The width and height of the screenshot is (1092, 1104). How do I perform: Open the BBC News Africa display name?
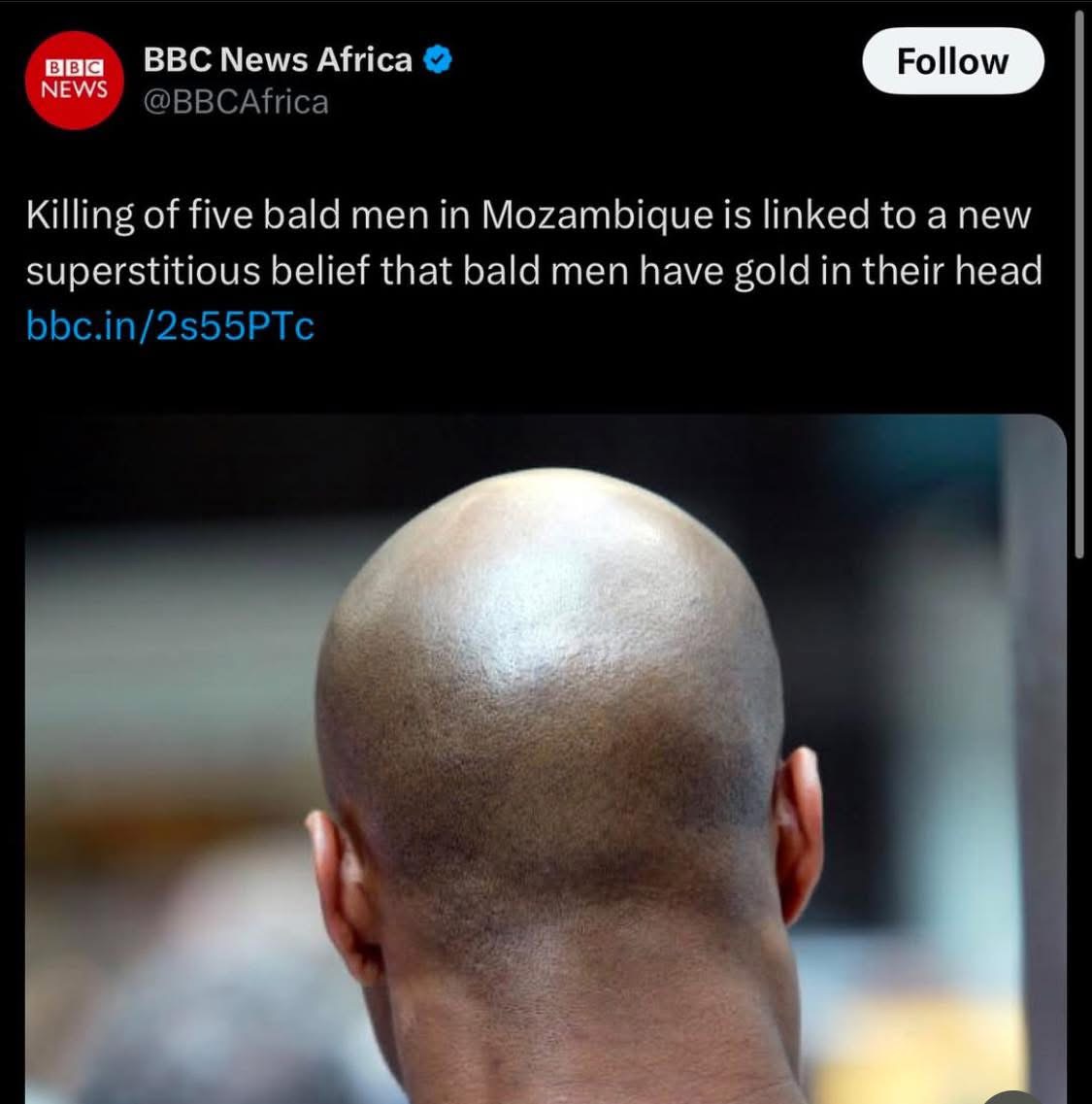click(278, 60)
